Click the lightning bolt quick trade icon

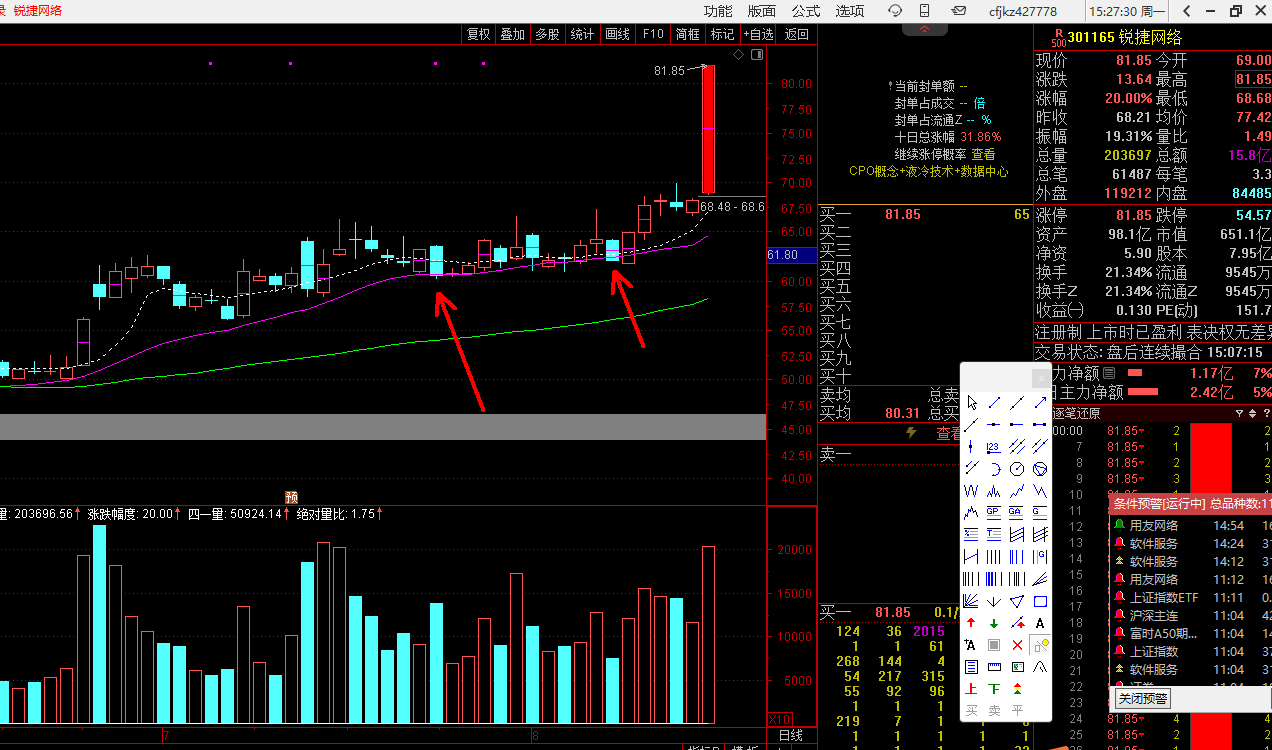point(911,433)
